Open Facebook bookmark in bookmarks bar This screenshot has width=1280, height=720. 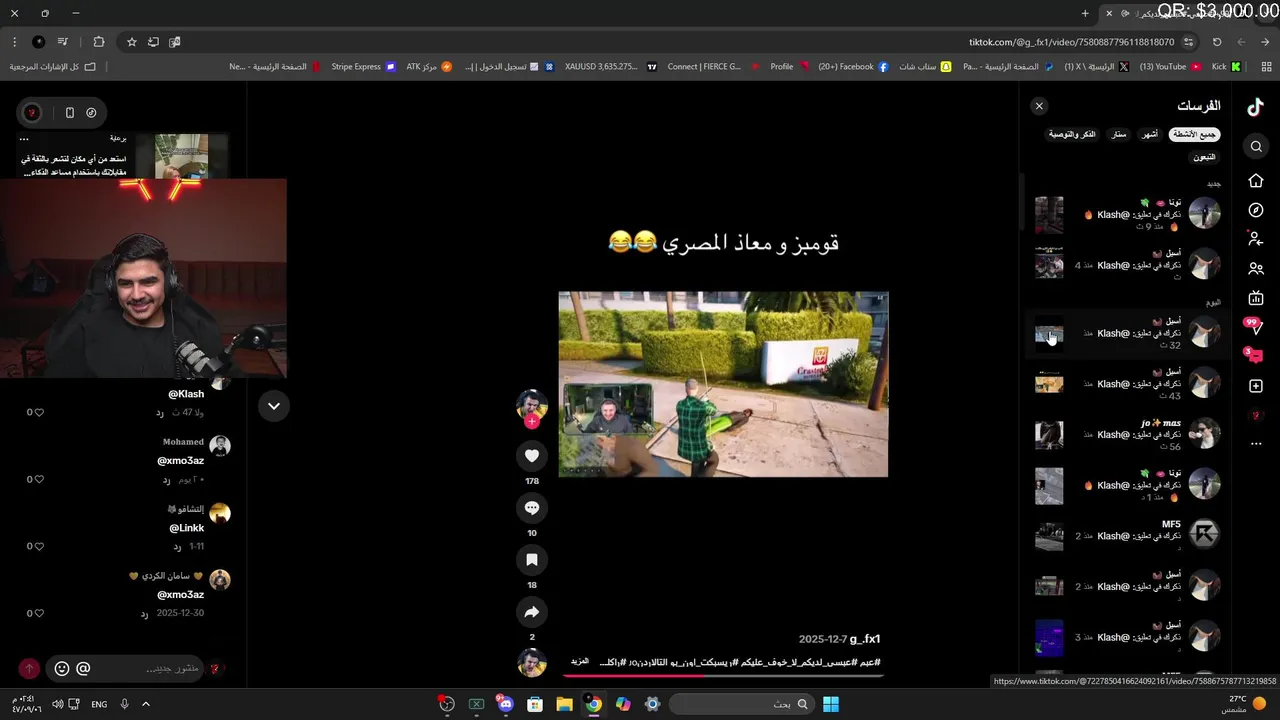click(x=853, y=67)
